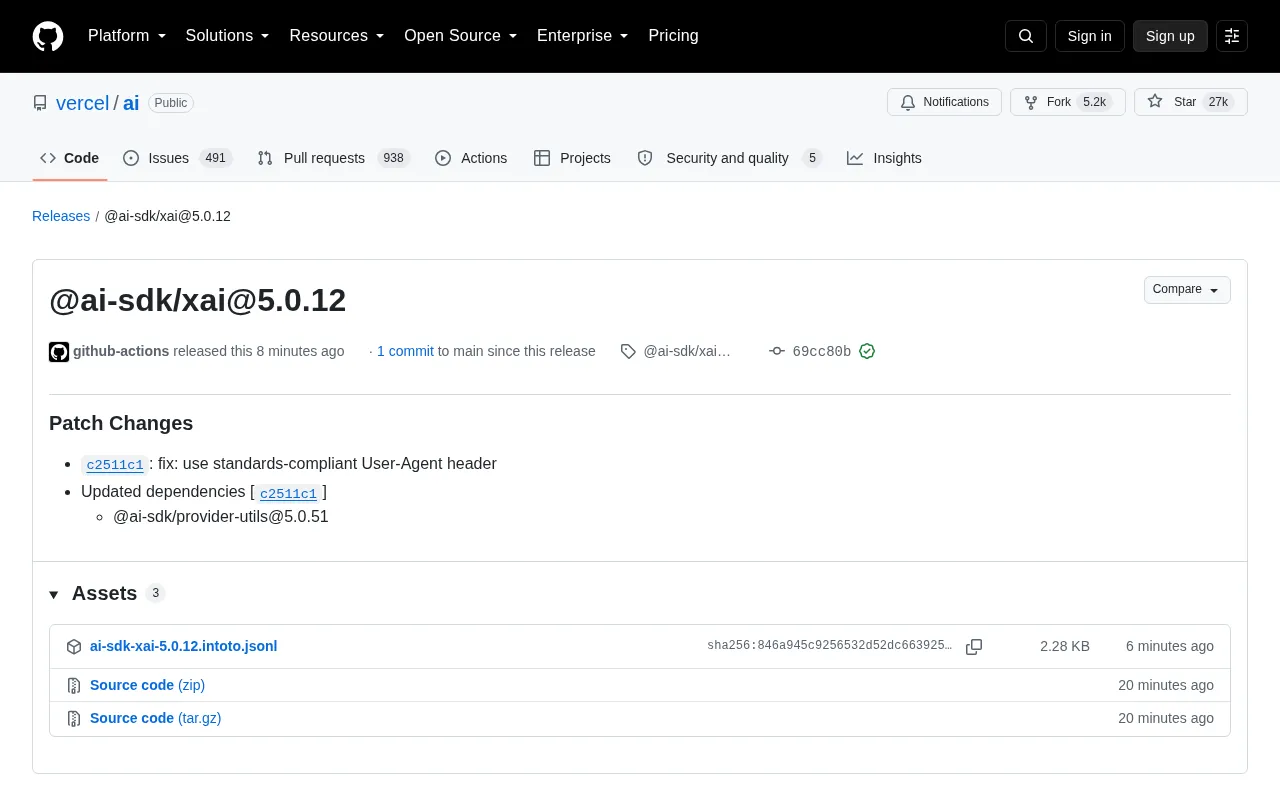Switch to the Issues tab
The image size is (1280, 800).
click(x=177, y=158)
